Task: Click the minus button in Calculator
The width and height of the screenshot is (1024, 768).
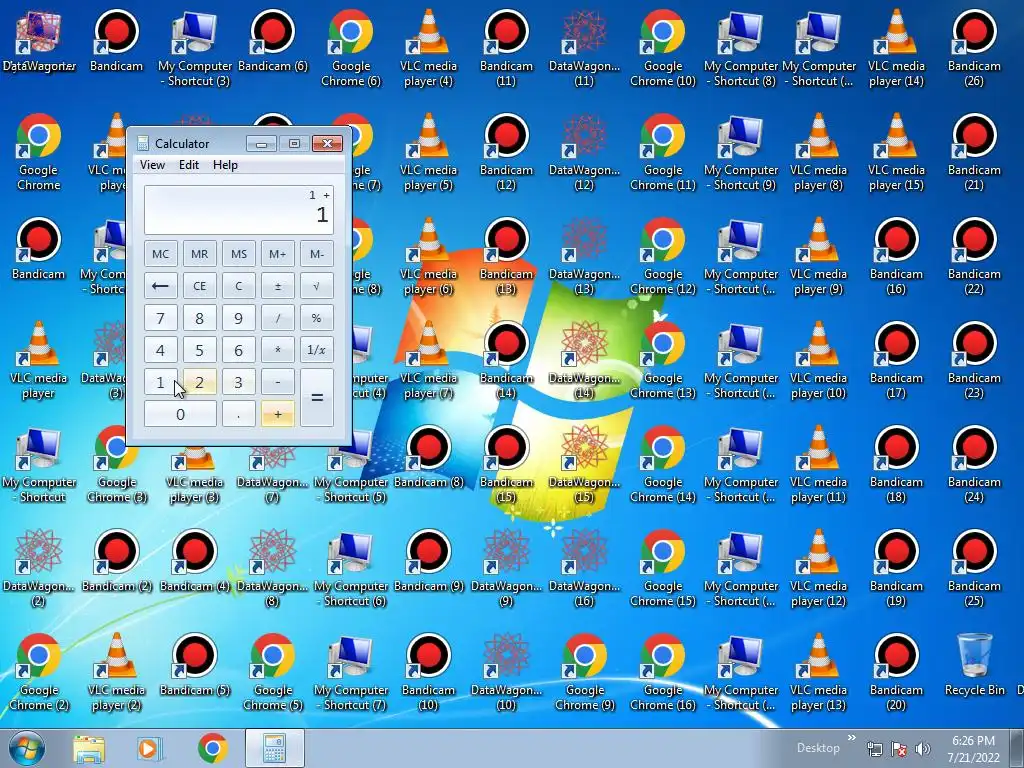Action: (x=278, y=382)
